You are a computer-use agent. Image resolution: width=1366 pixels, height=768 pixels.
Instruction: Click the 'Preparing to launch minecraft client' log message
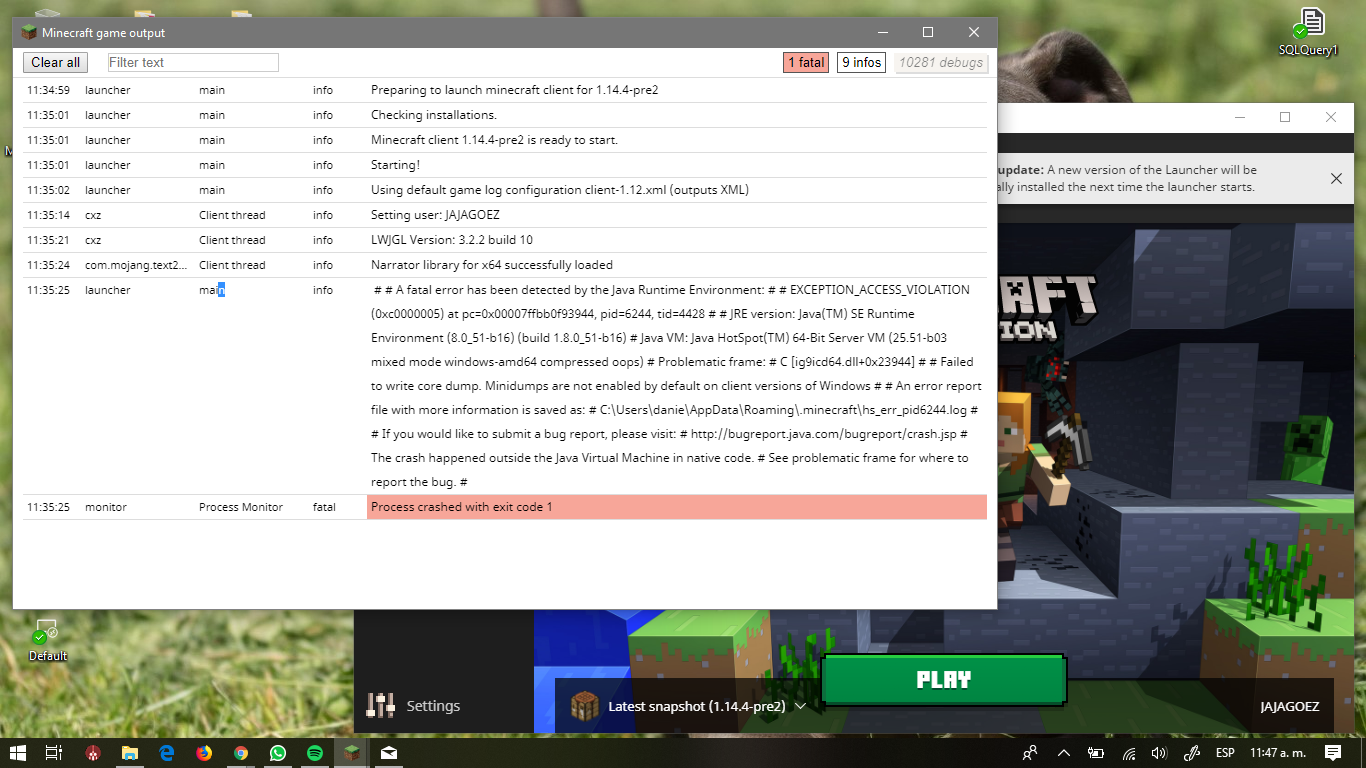click(515, 90)
